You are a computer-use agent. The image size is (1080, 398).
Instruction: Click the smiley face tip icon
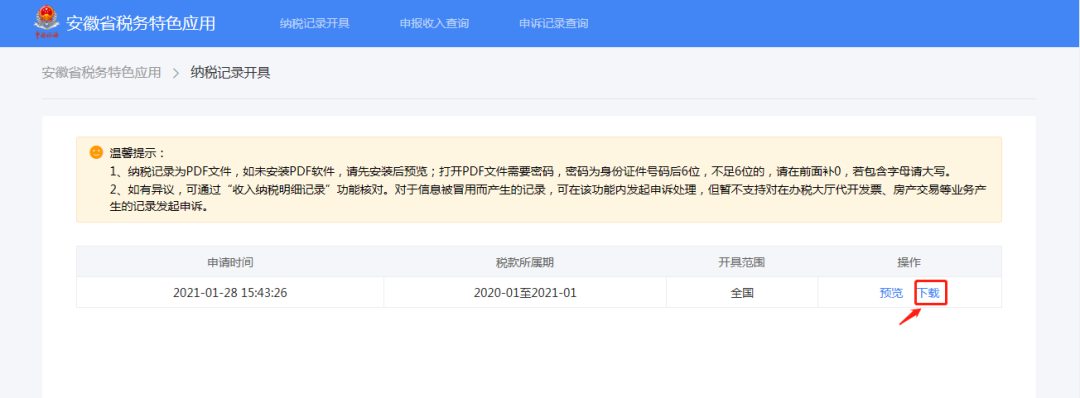[96, 152]
